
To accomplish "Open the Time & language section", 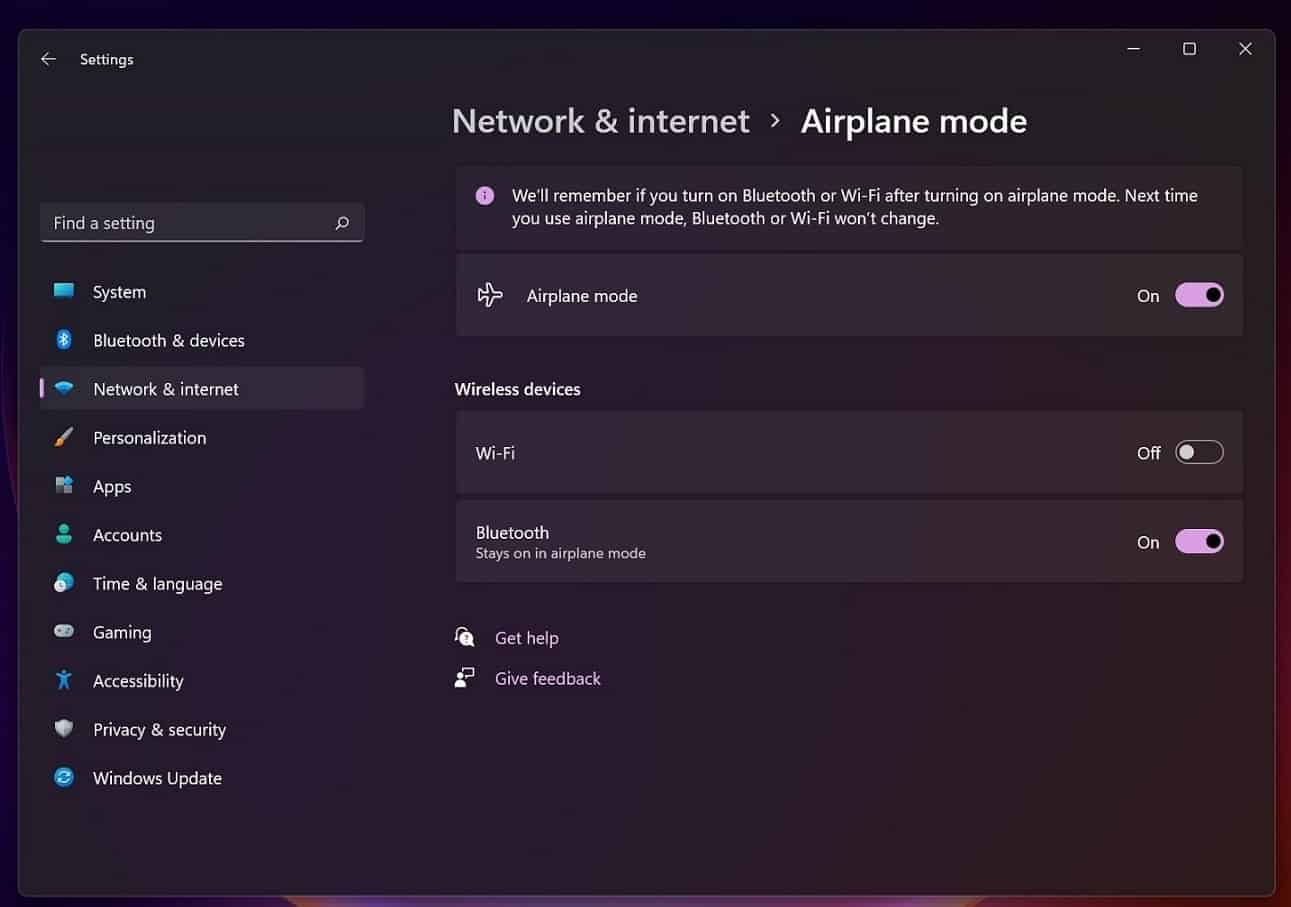I will (x=157, y=584).
